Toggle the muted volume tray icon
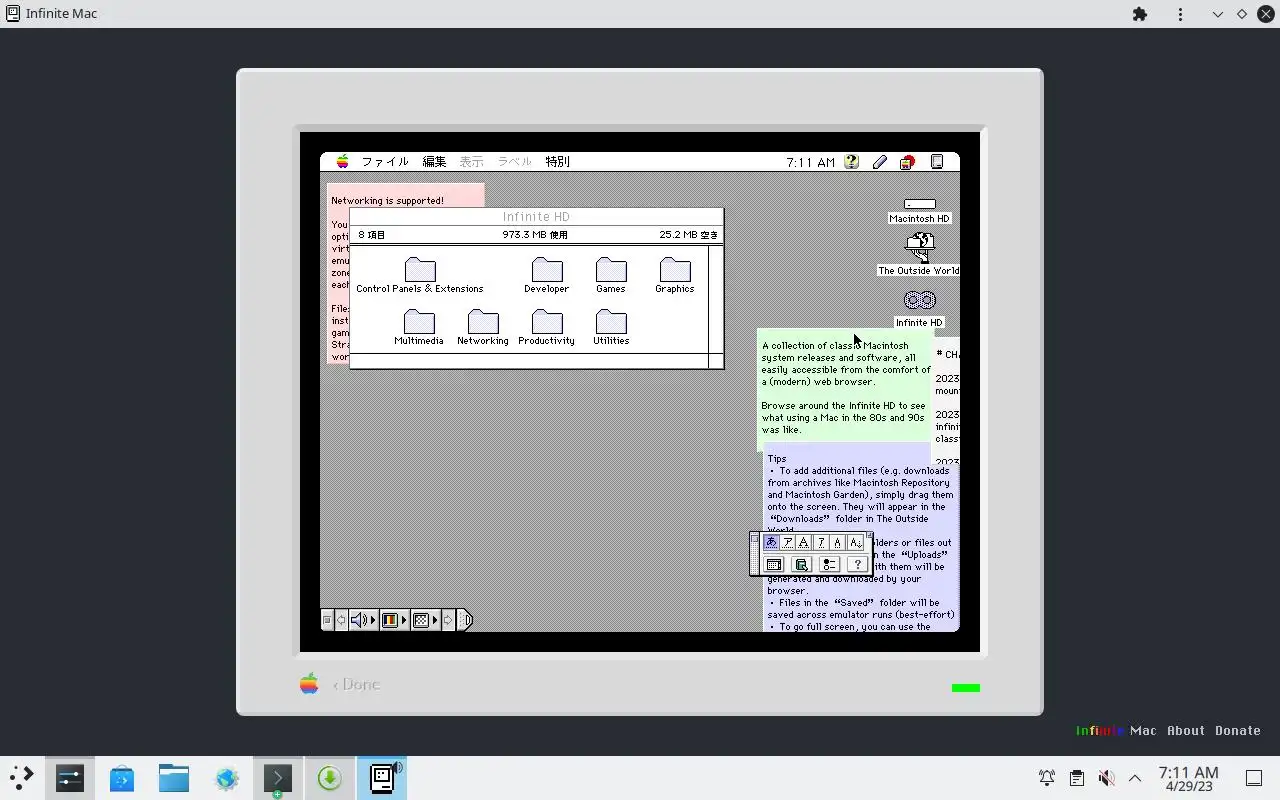Viewport: 1280px width, 800px height. click(1106, 778)
